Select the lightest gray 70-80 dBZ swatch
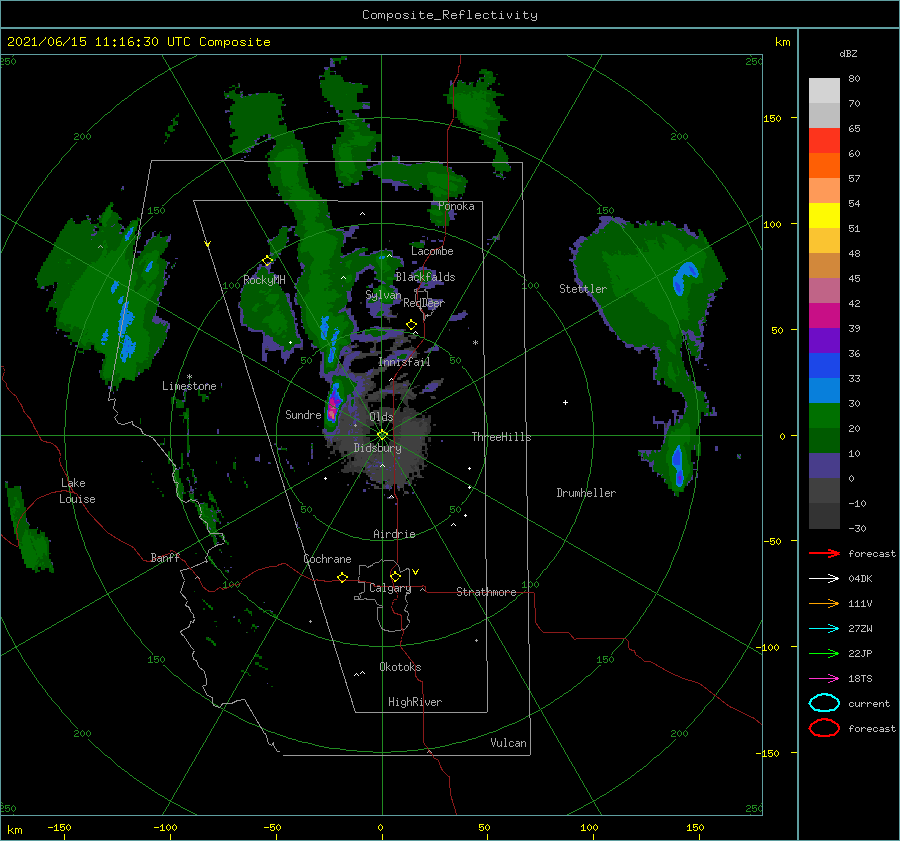 [x=824, y=91]
